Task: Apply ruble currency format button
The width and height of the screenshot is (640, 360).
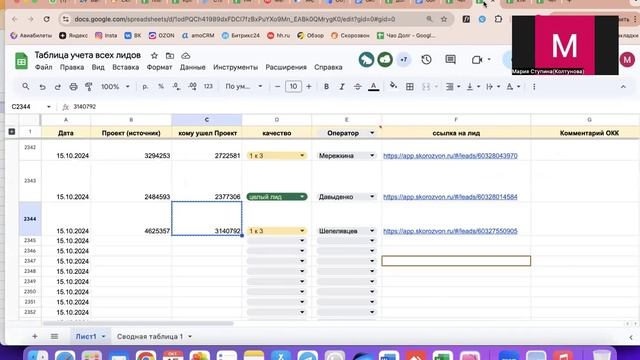Action: click(x=145, y=87)
